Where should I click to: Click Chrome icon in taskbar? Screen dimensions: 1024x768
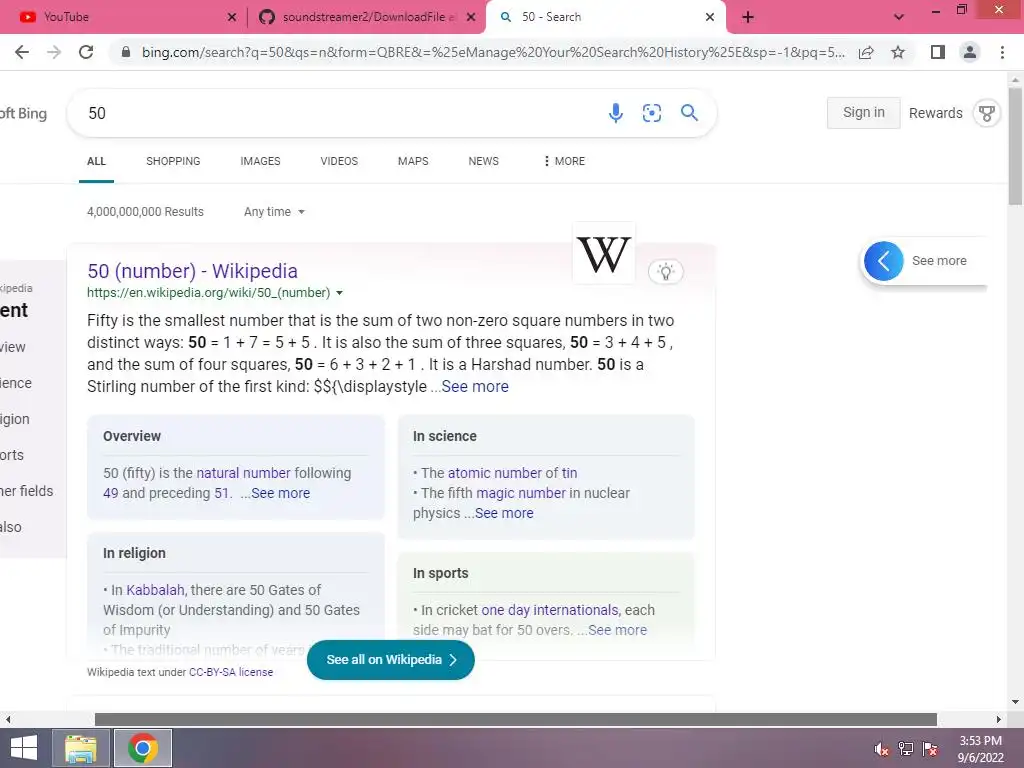[143, 748]
